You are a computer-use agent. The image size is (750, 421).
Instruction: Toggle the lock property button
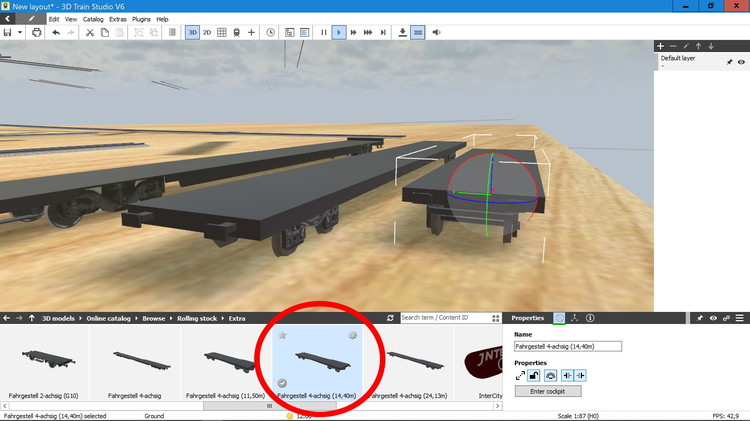click(534, 376)
